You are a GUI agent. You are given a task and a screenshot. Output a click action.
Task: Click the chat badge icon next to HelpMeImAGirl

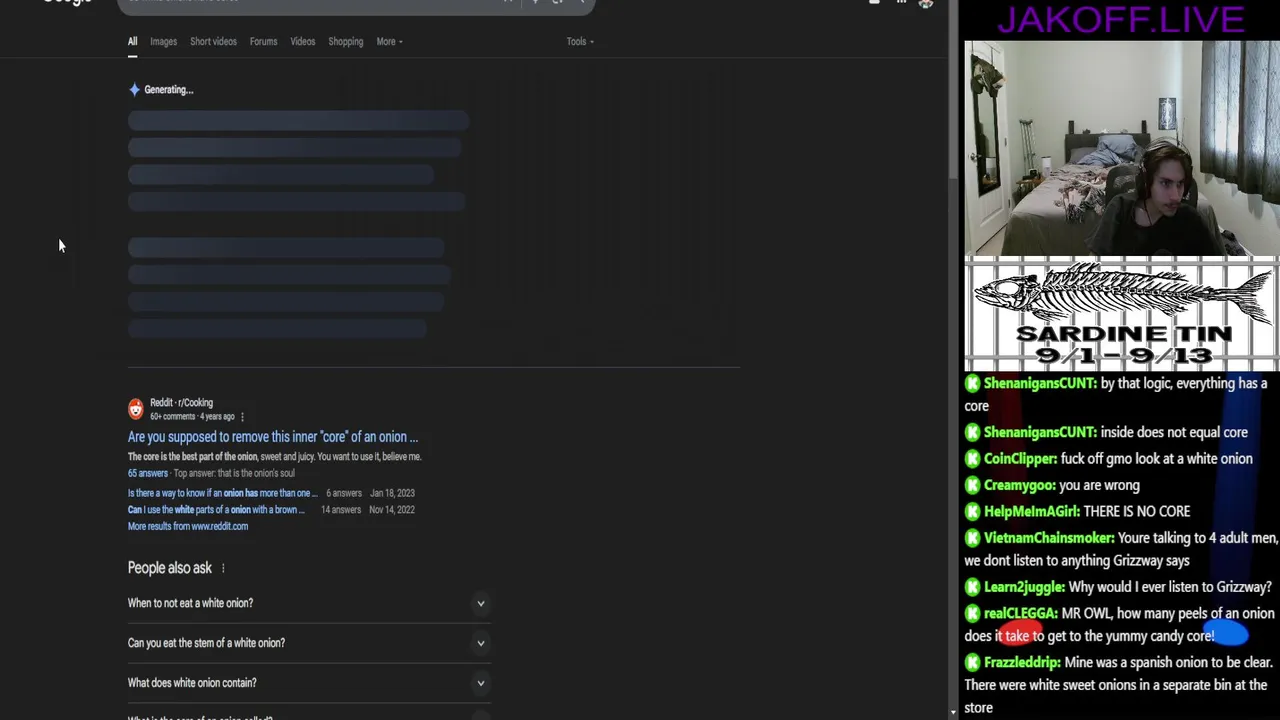click(972, 511)
